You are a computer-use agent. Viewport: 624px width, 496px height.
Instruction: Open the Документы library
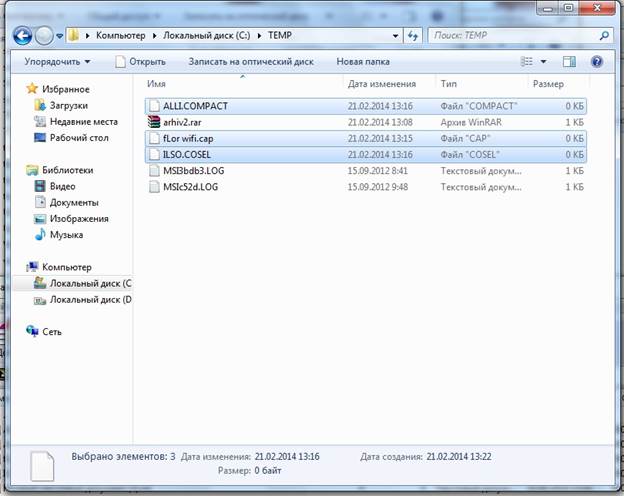coord(74,203)
